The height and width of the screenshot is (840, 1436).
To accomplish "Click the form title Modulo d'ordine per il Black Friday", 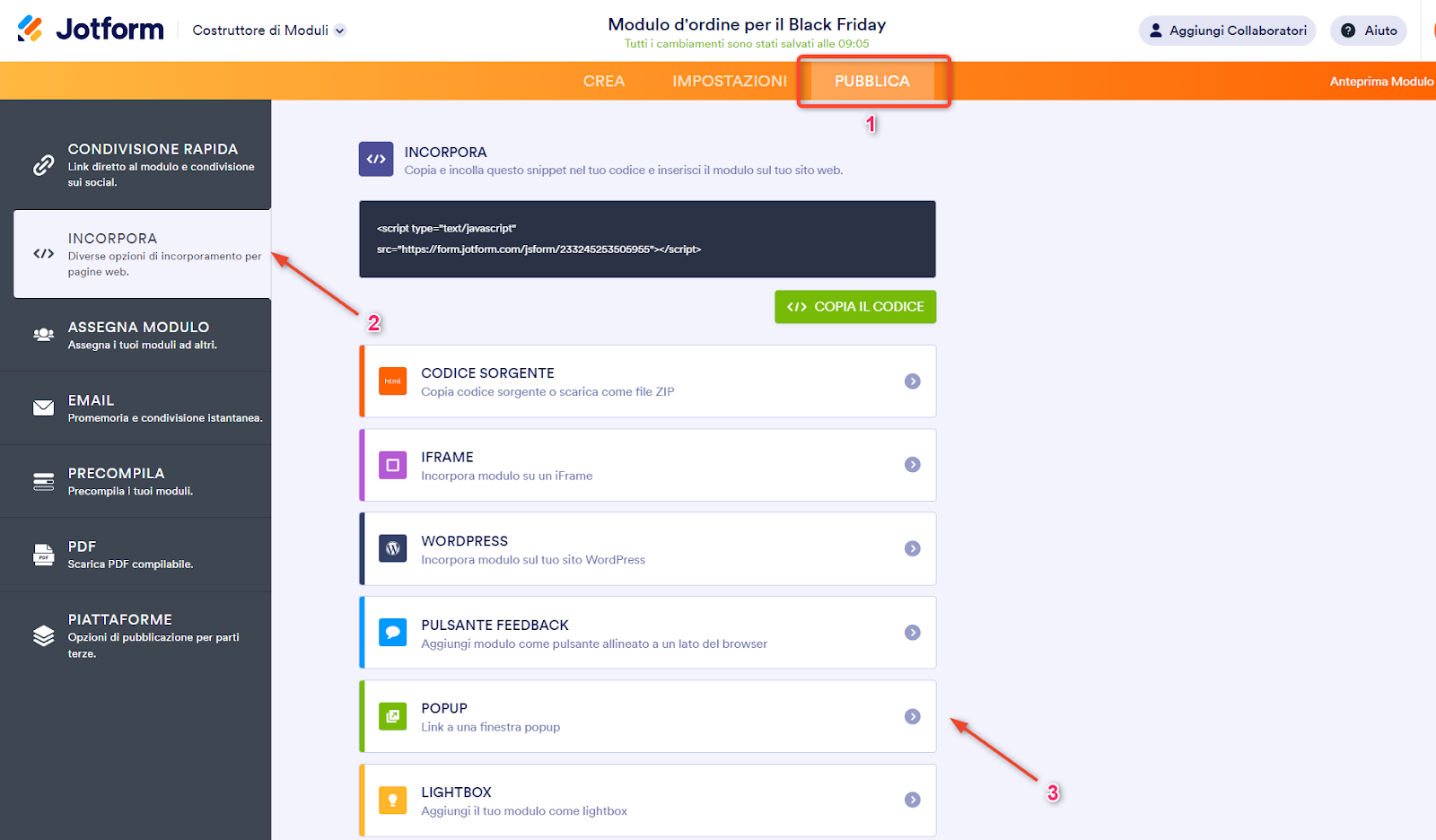I will tap(747, 24).
